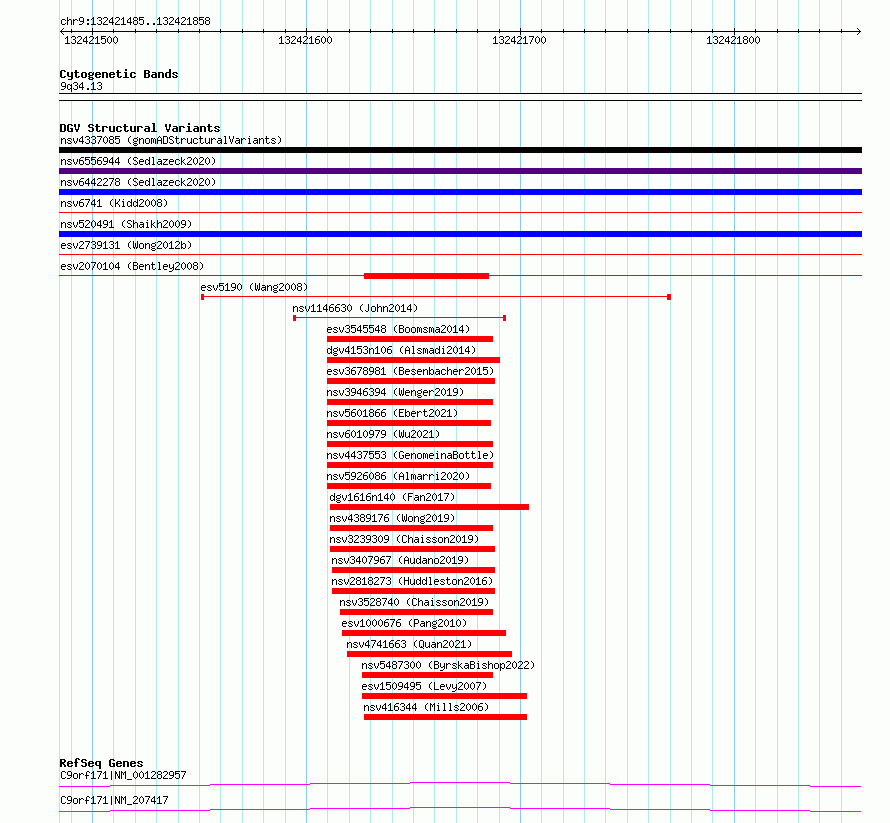The width and height of the screenshot is (890, 823).
Task: Click nsv5487300 (ByrskaBishop2022) label
Action: pyautogui.click(x=448, y=665)
